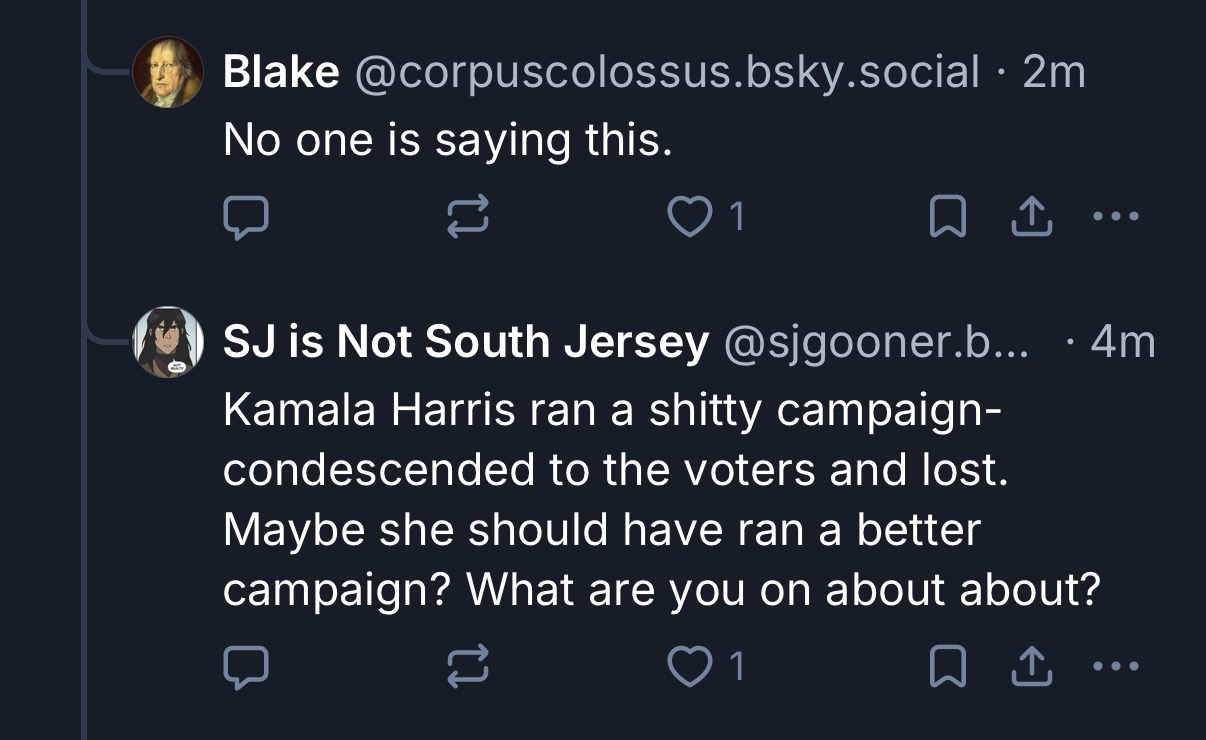This screenshot has height=740, width=1206.
Task: Open SJ is Not South Jersey's avatar
Action: (x=168, y=342)
